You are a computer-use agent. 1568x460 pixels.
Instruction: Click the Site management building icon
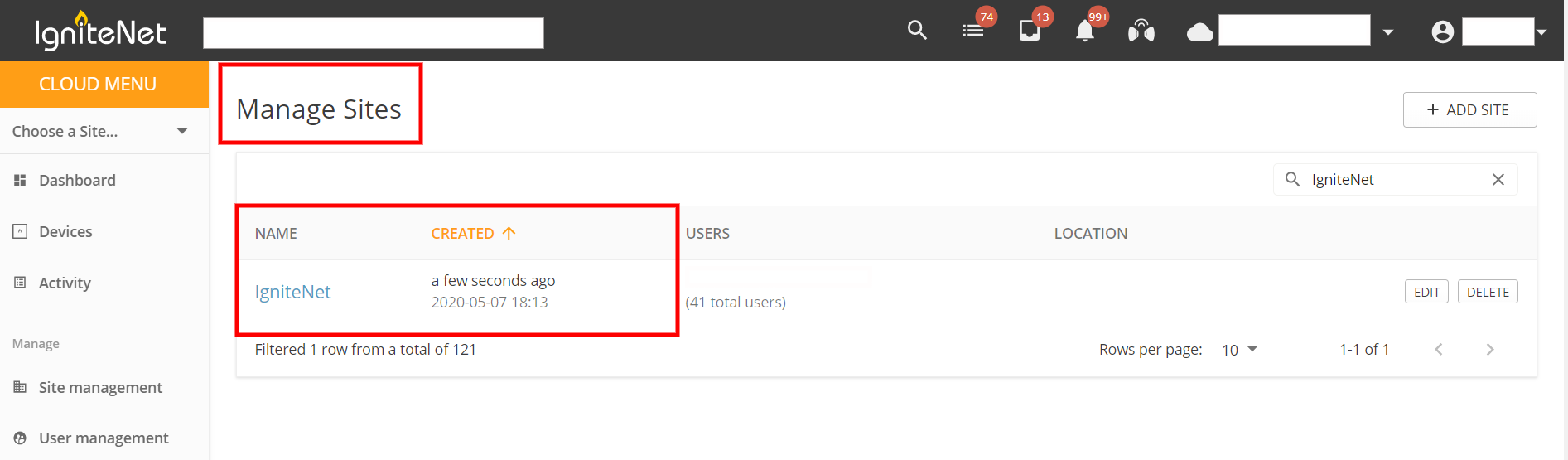[20, 387]
